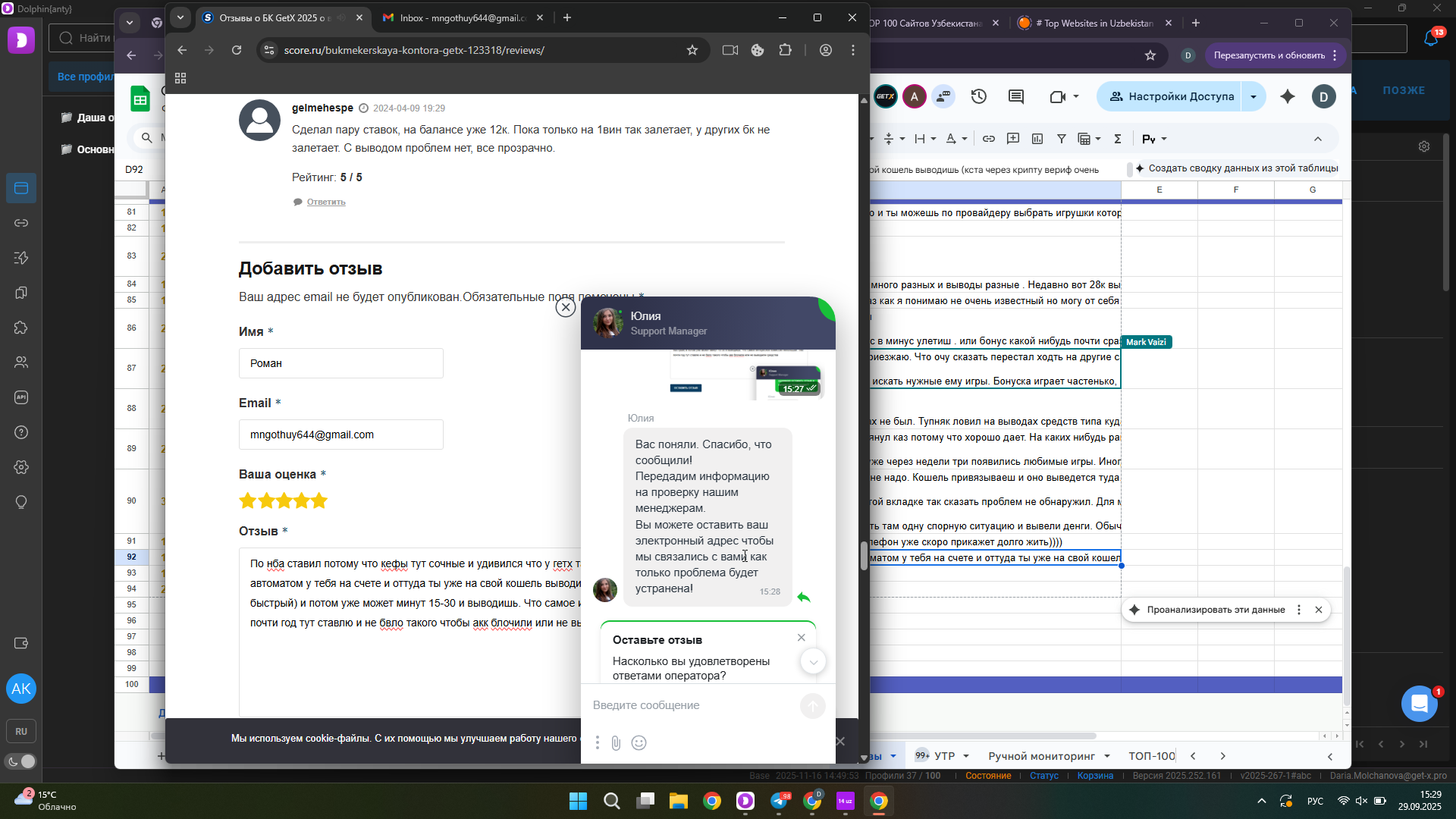Open Dolphin Anty notifications bell
The height and width of the screenshot is (819, 1456).
(1430, 38)
